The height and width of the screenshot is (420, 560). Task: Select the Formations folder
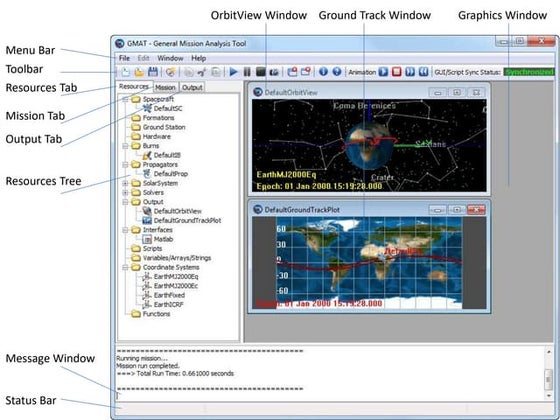[x=158, y=118]
